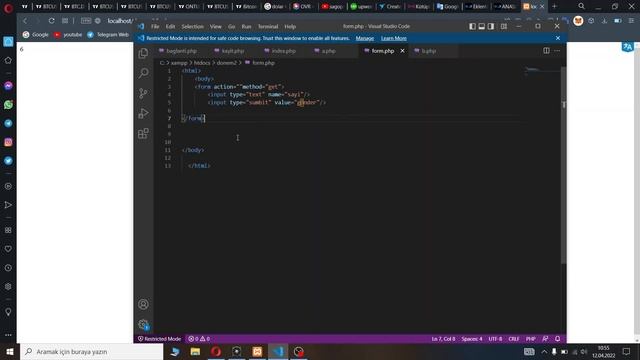
Task: Open the View menu
Action: [216, 27]
